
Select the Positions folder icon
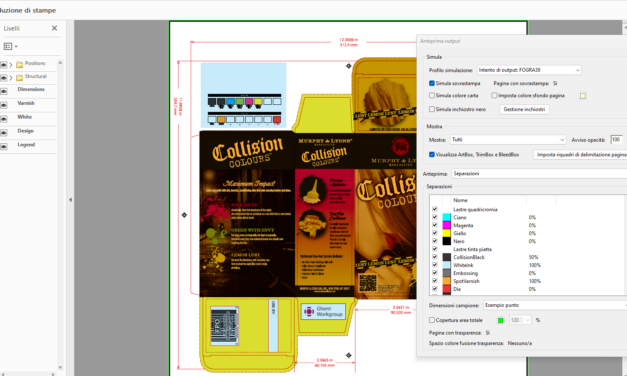click(19, 64)
